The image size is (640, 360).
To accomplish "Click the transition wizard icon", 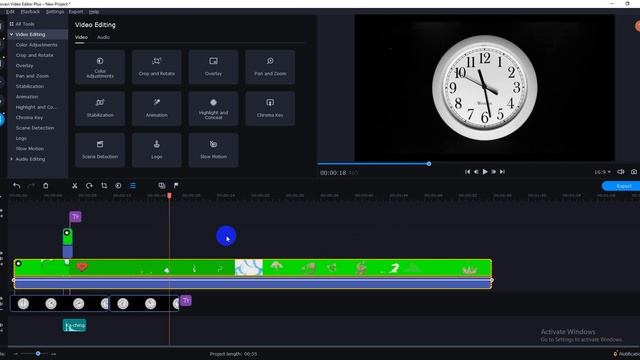I will point(162,186).
